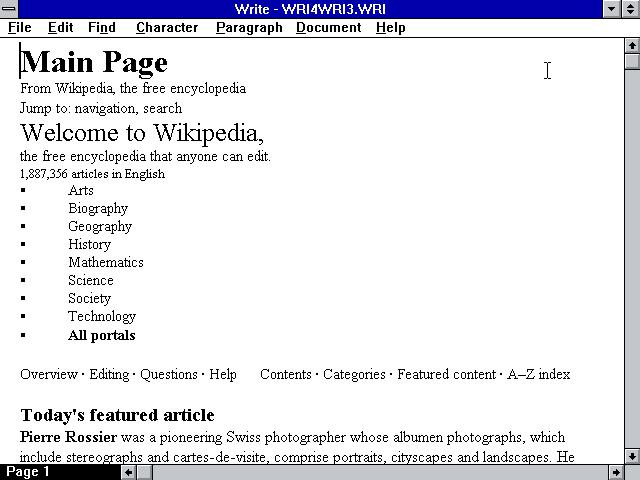Click 'the free encyclopedia that anyone can edit.'
640x480 pixels.
click(x=145, y=156)
